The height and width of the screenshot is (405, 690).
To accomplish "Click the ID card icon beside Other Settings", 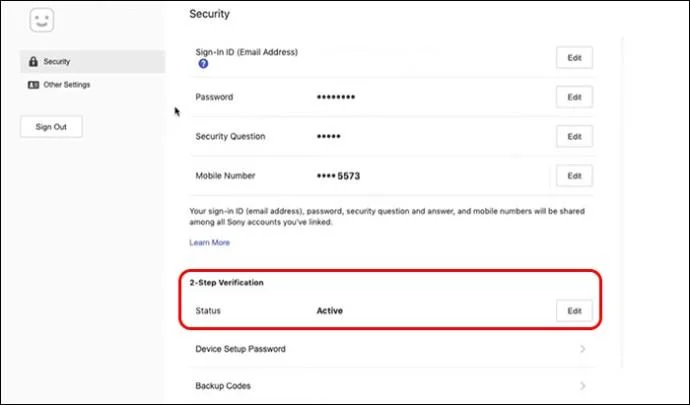I will coord(34,85).
